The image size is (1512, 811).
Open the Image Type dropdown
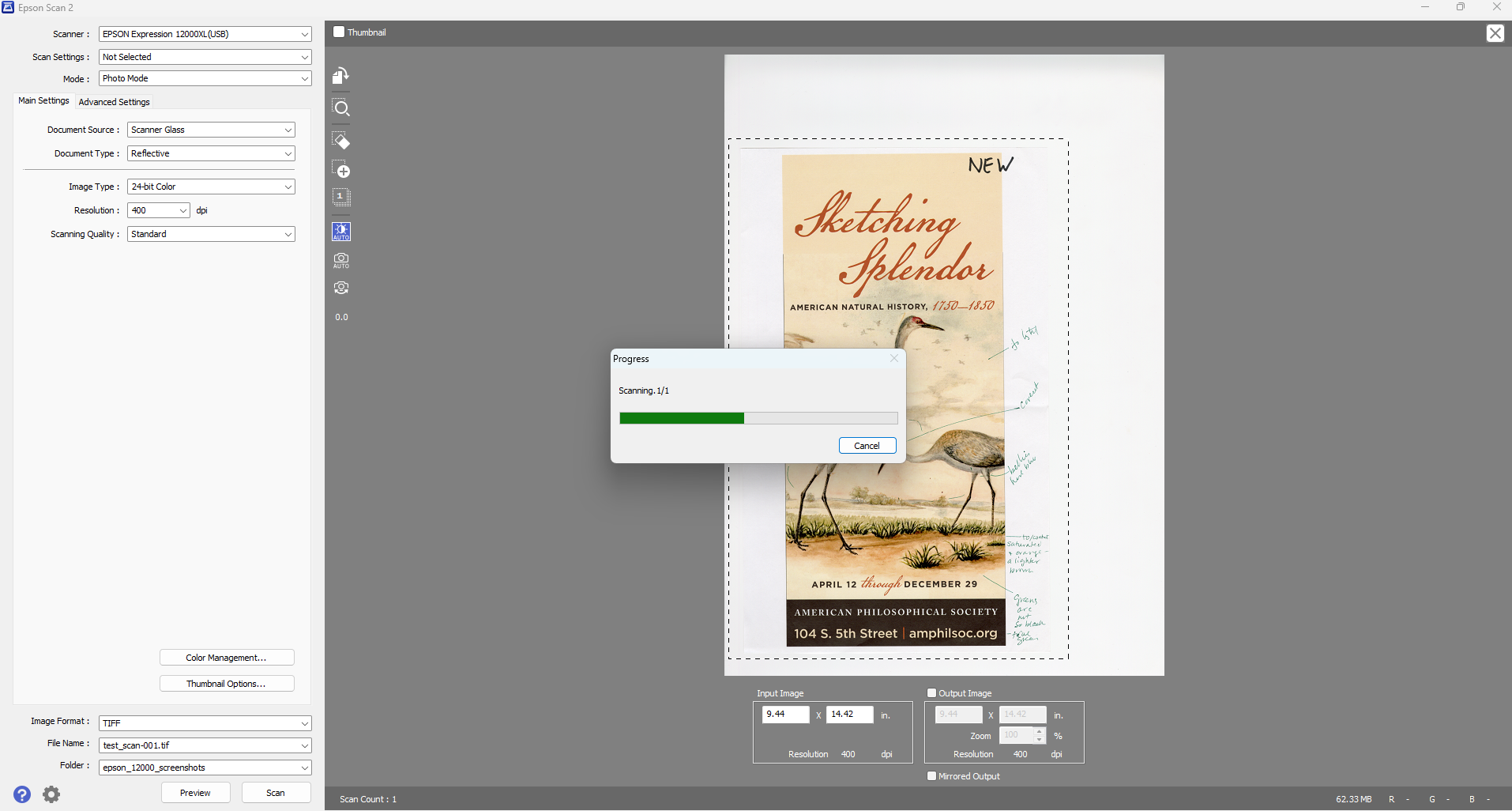coord(211,187)
